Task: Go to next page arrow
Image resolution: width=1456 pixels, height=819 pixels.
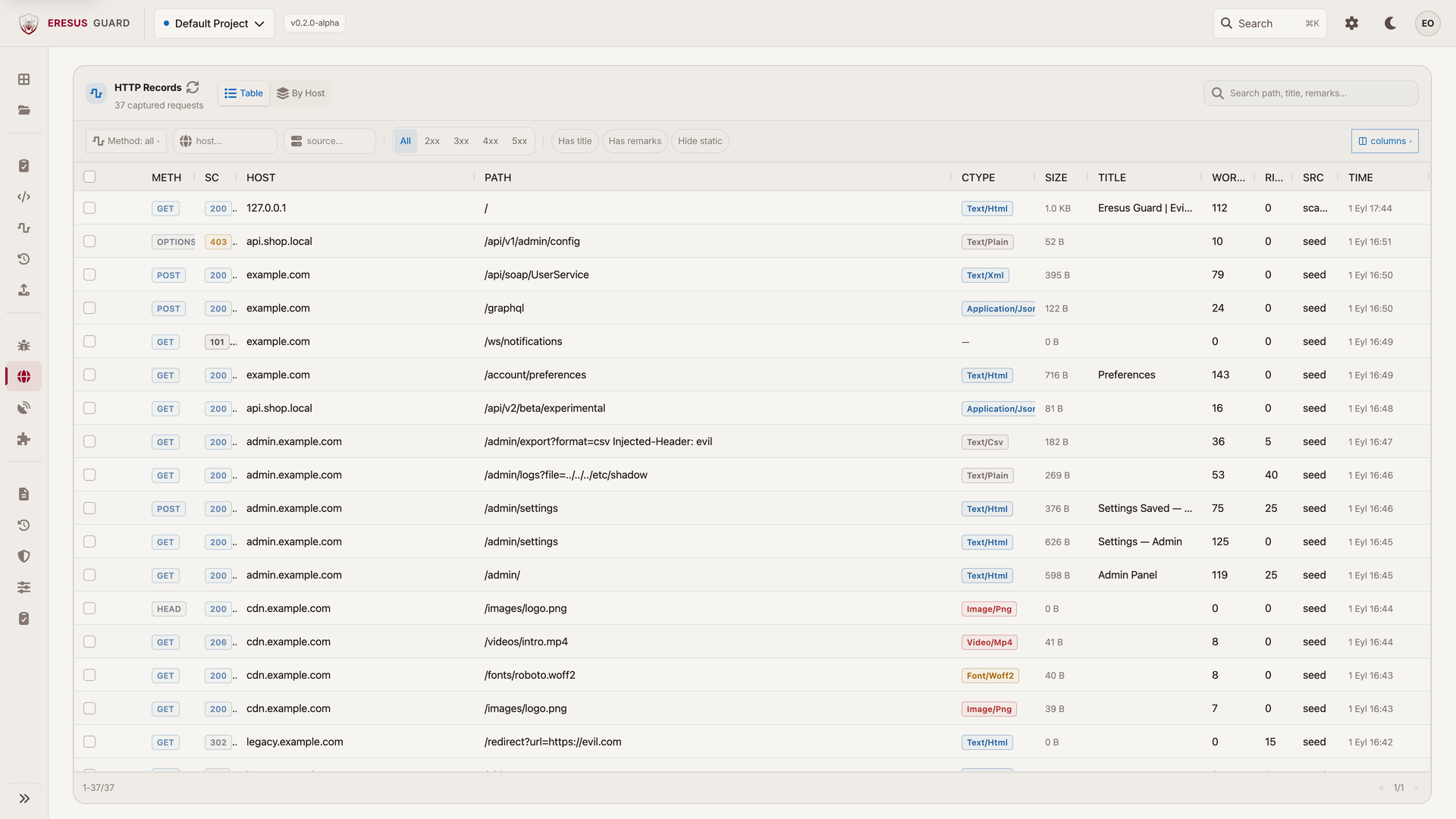Action: [x=1415, y=788]
